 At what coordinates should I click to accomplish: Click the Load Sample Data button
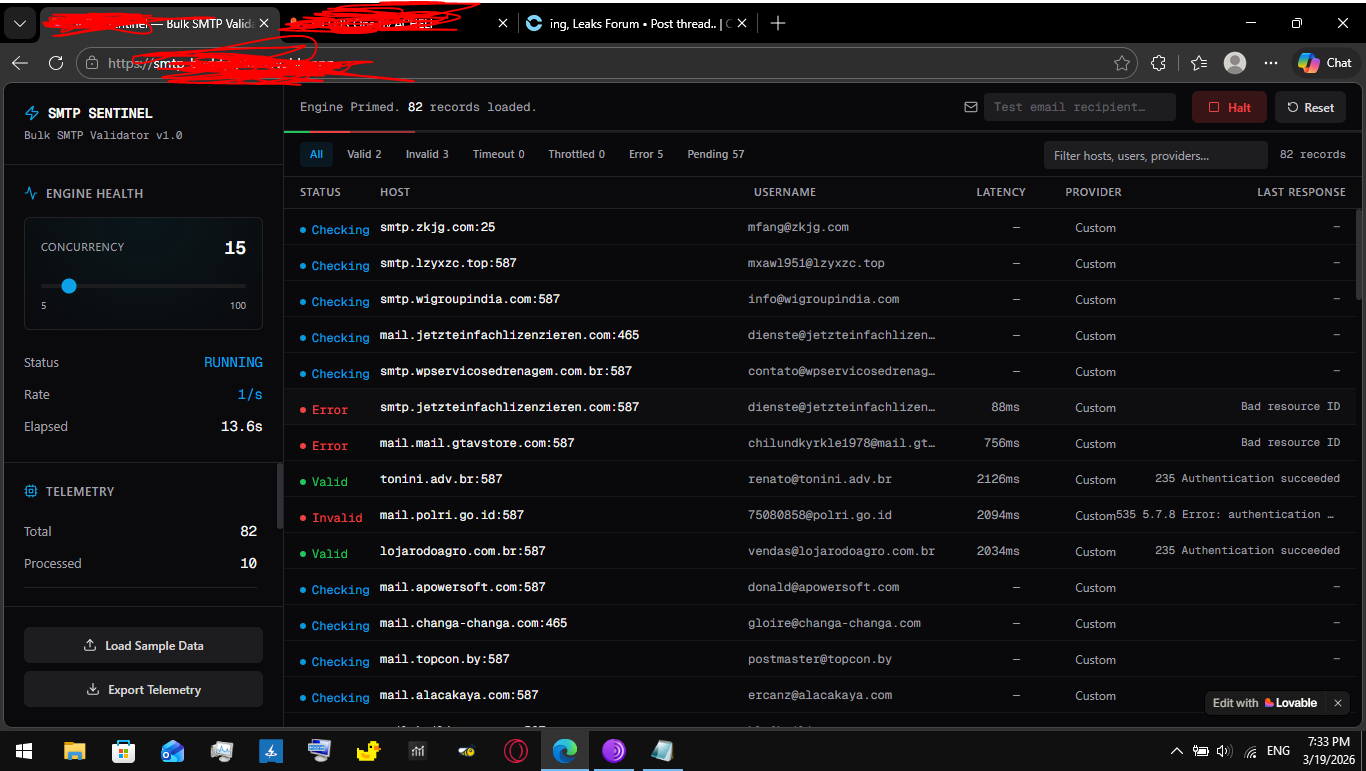pos(143,645)
